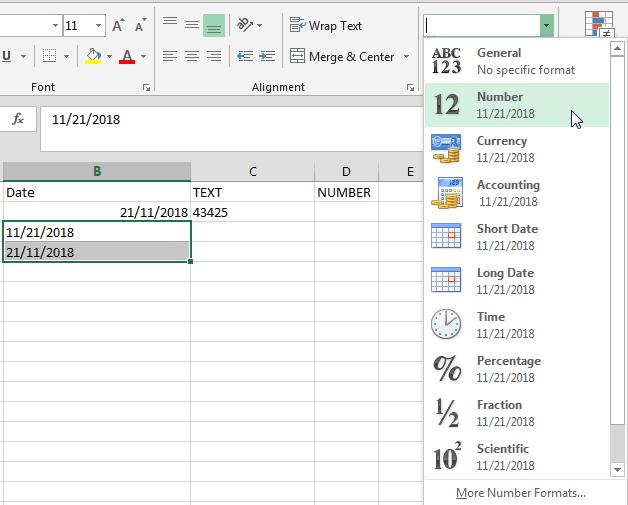Click the Insert Function fx icon

pos(18,119)
